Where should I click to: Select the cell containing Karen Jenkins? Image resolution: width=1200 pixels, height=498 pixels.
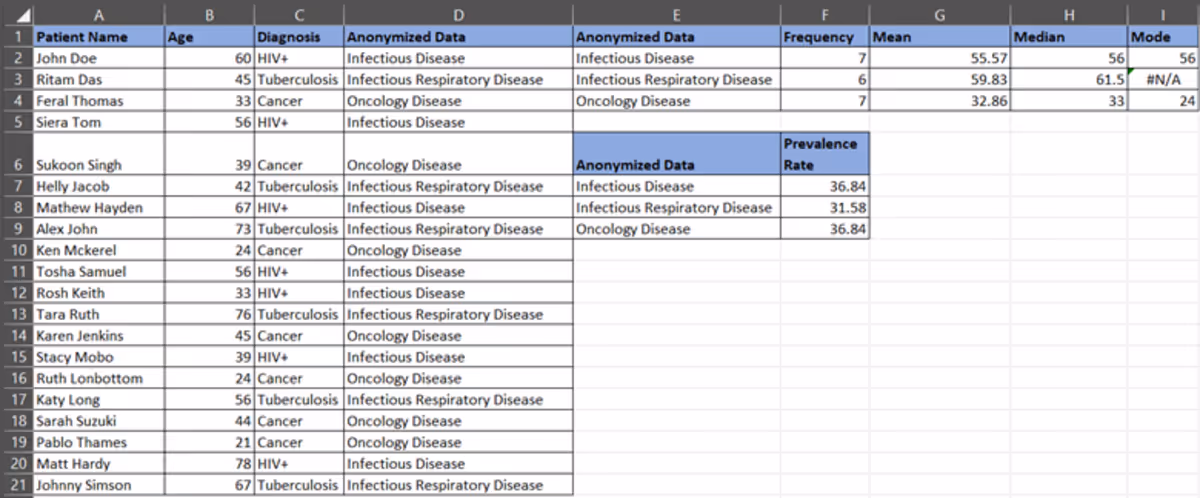point(99,335)
